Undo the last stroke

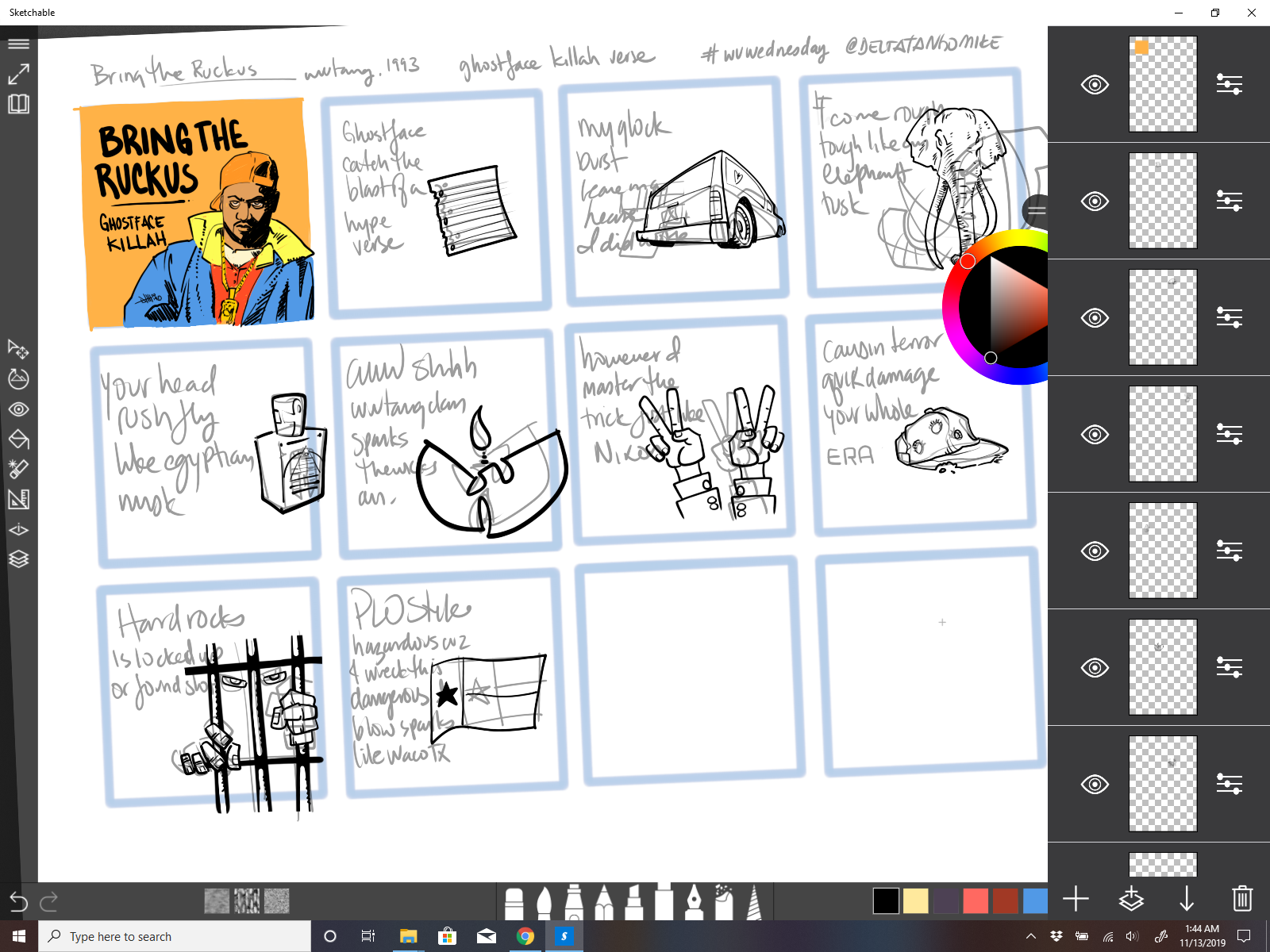point(18,901)
